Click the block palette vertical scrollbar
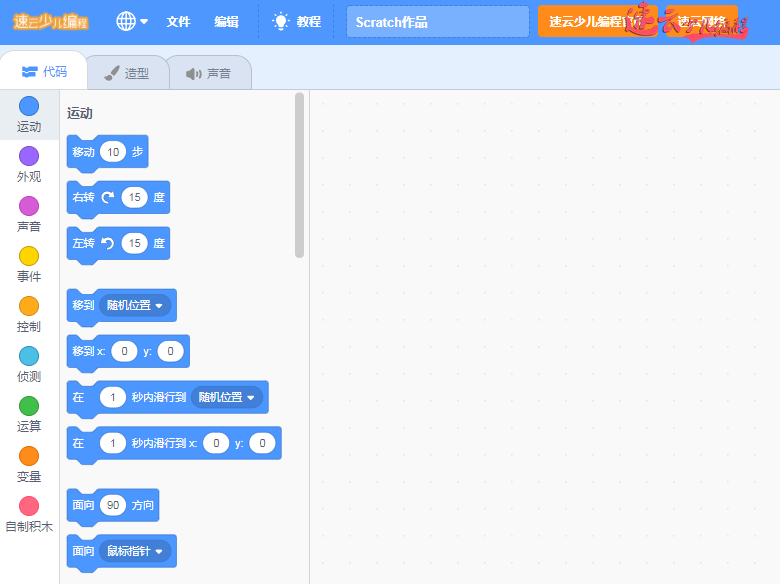Image resolution: width=780 pixels, height=584 pixels. point(299,175)
